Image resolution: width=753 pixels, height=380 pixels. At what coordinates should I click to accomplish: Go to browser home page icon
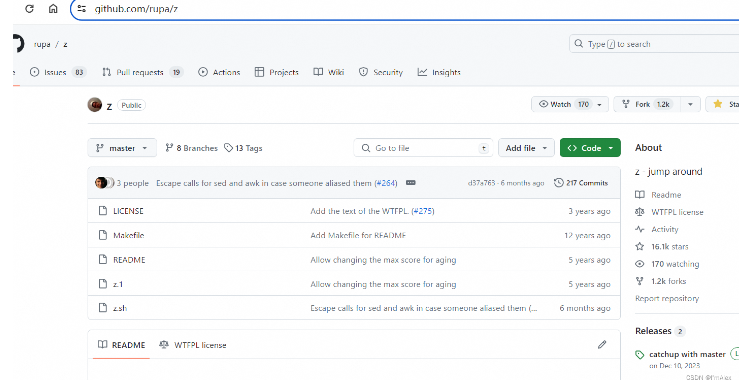[53, 9]
